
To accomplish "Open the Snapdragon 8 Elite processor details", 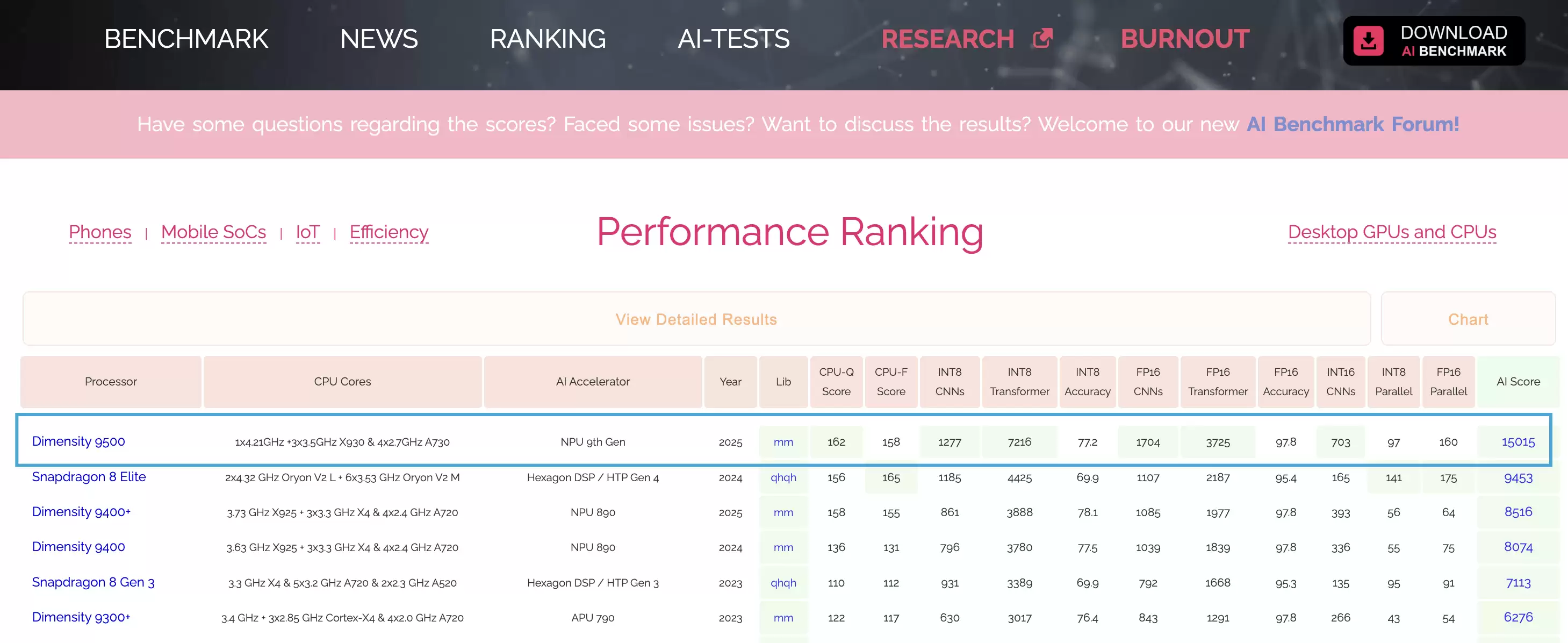I will pos(89,477).
